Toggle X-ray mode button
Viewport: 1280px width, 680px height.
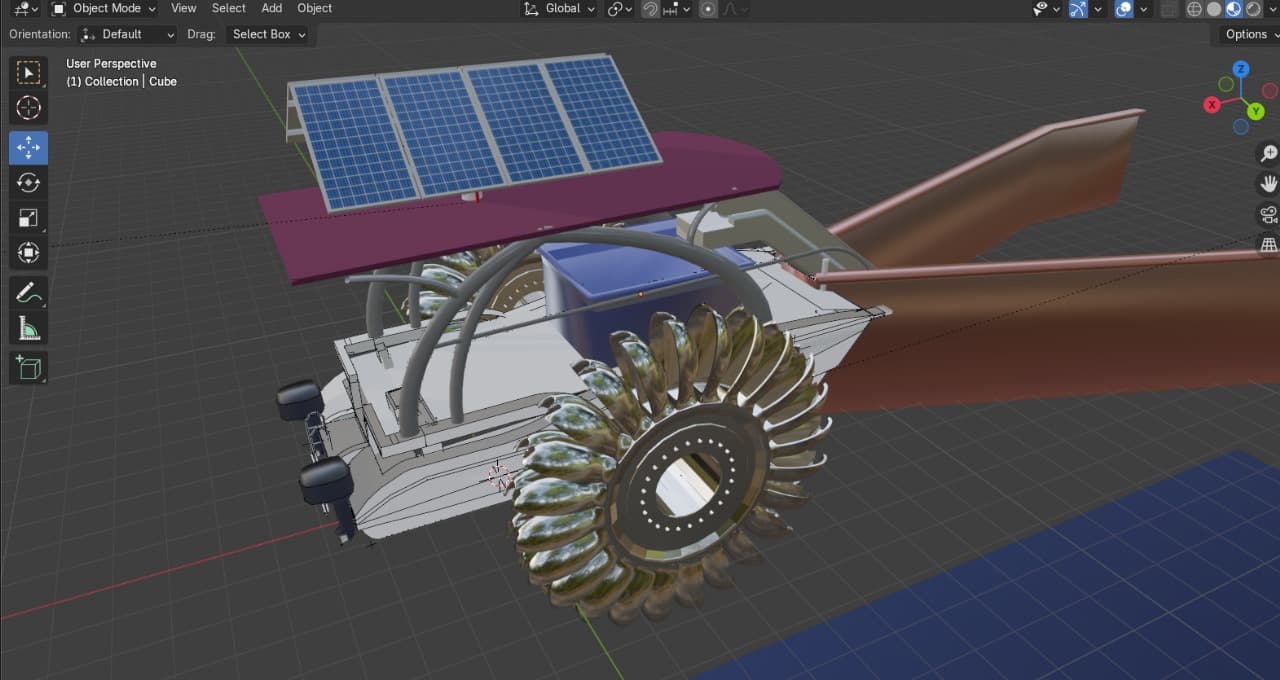(1168, 9)
